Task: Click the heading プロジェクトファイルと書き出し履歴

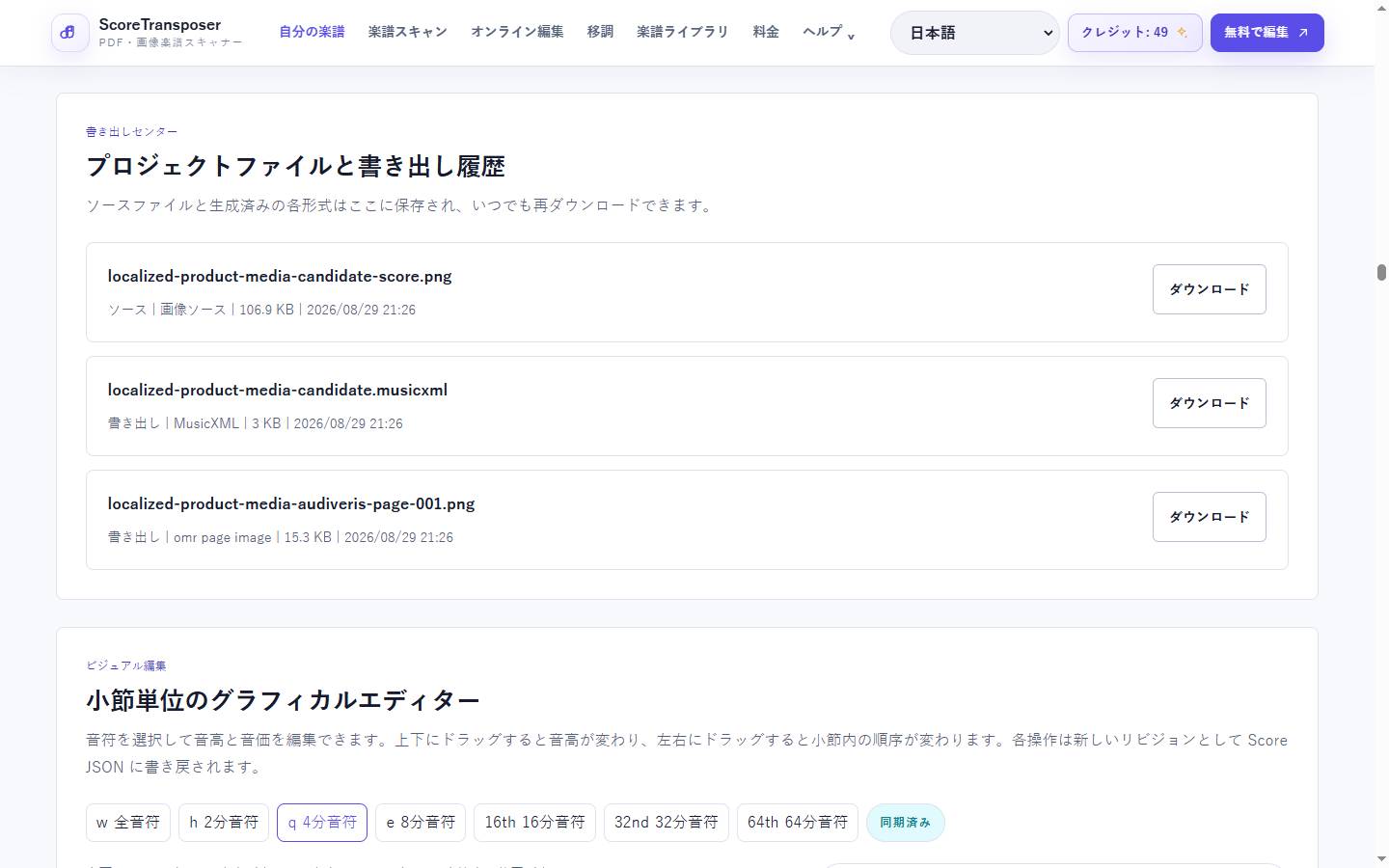Action: click(295, 166)
